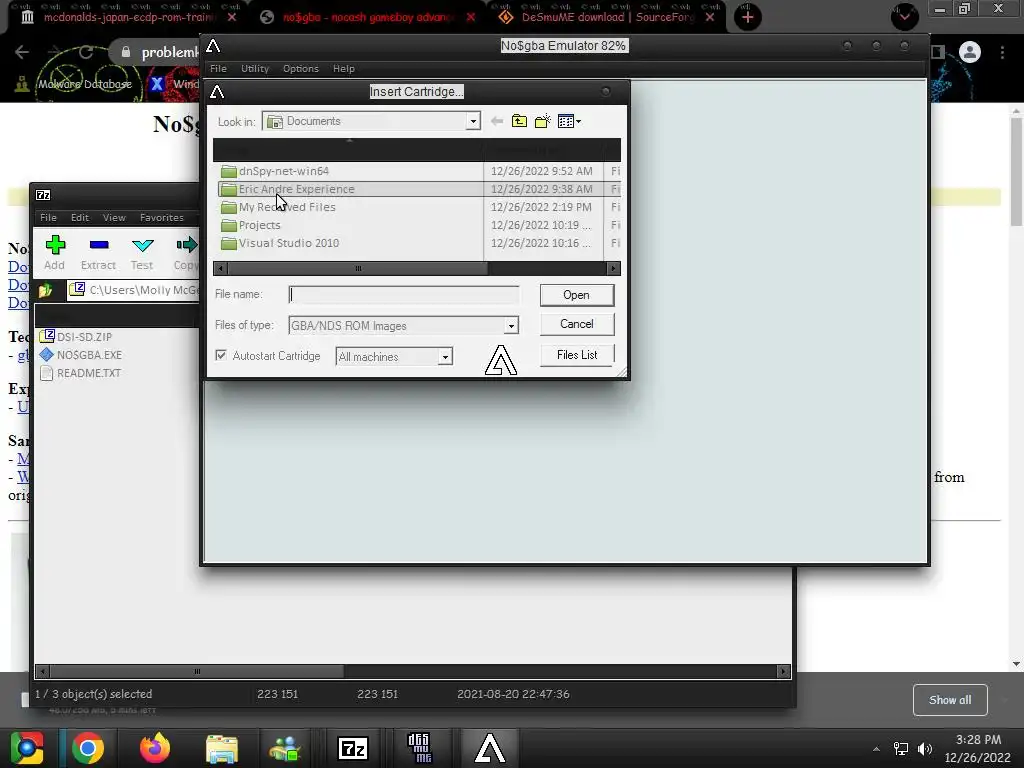Viewport: 1024px width, 768px height.
Task: Click the Files List button
Action: click(577, 355)
